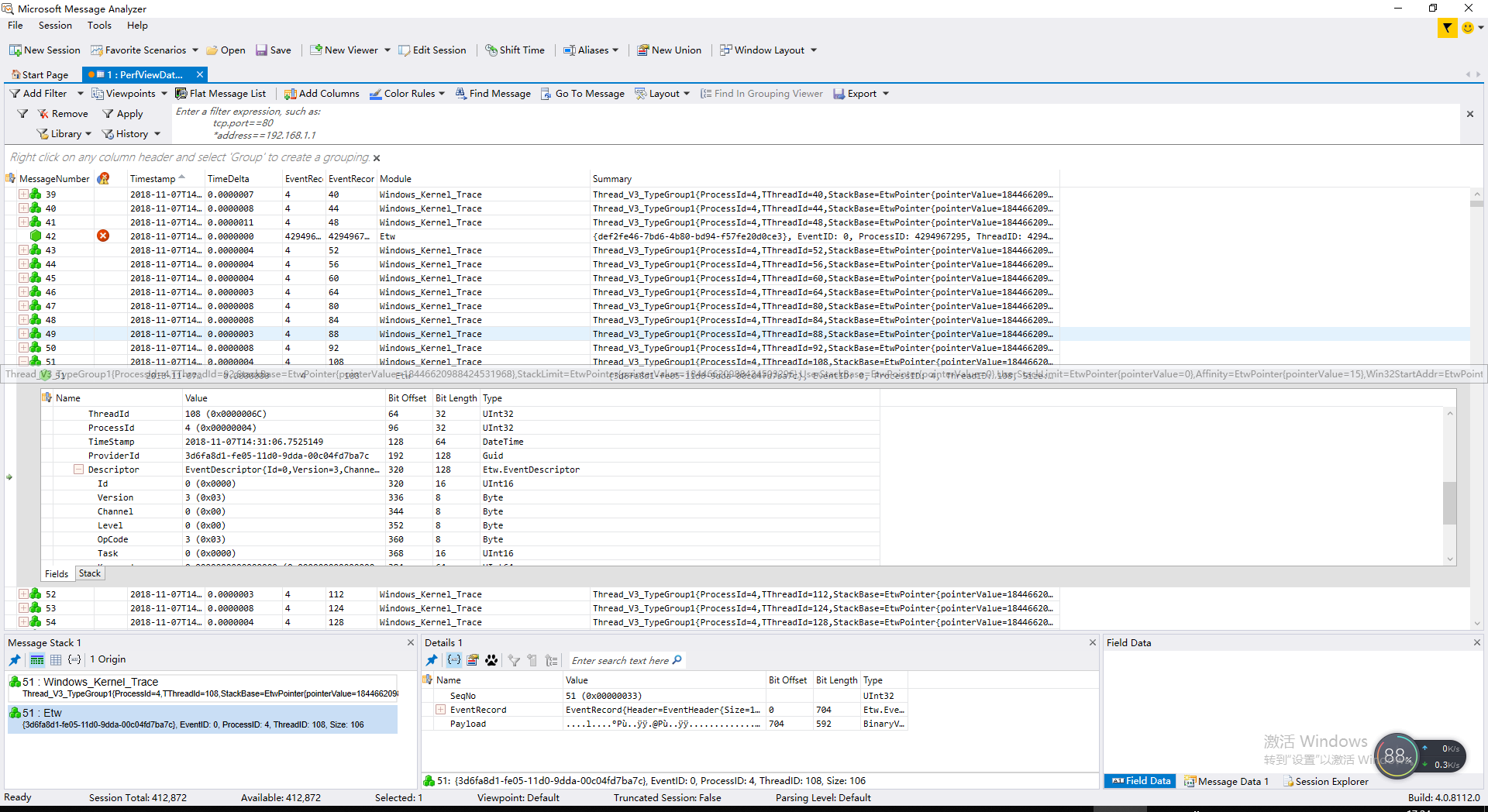Click the Add Columns button

[322, 94]
